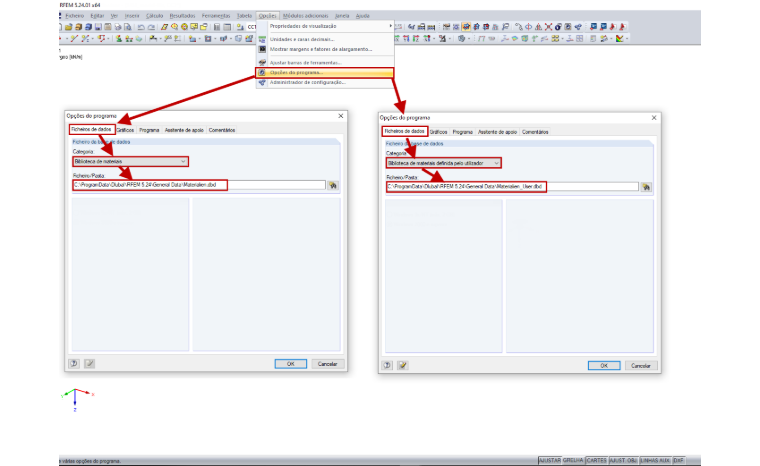The height and width of the screenshot is (466, 760).
Task: Click the Materialien.dbd file path field
Action: click(x=199, y=185)
